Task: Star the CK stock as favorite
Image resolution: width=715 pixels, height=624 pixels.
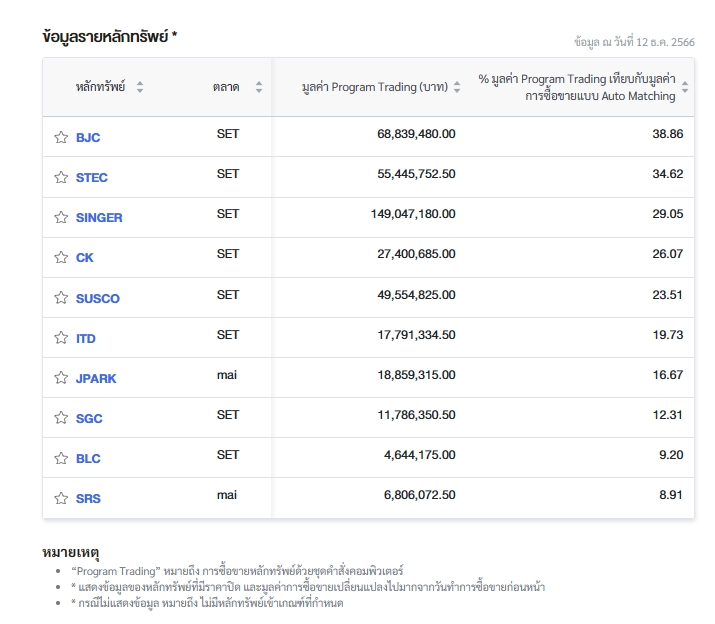Action: (61, 257)
